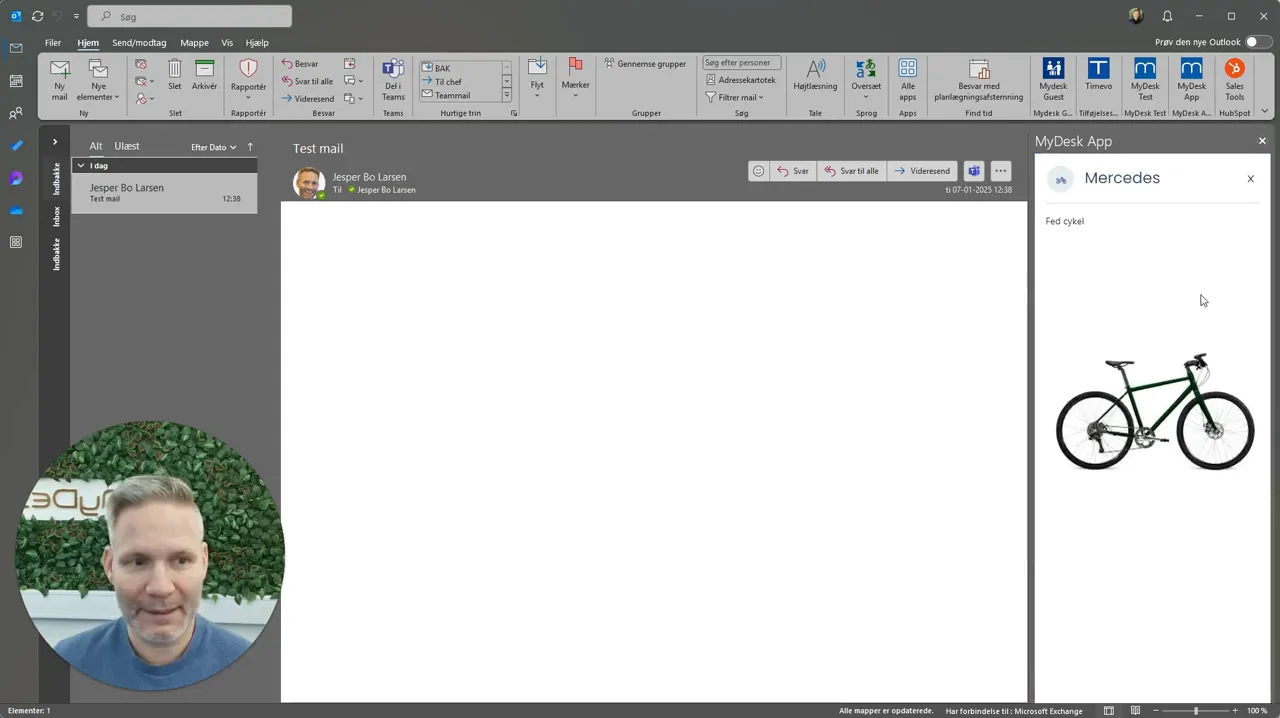The width and height of the screenshot is (1280, 718).
Task: Open the Mappe ribbon tab
Action: click(194, 43)
